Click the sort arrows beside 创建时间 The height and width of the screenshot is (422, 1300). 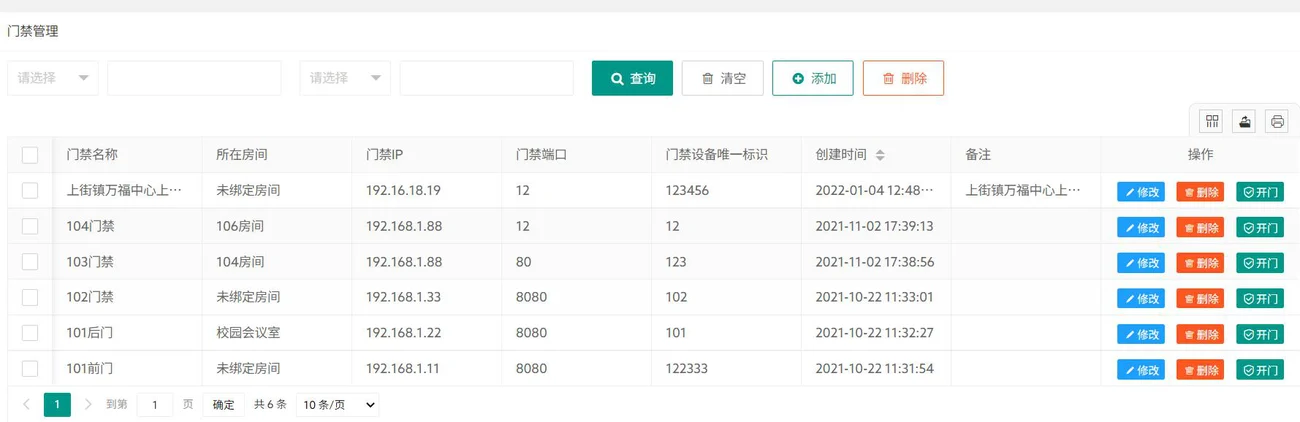pos(880,155)
